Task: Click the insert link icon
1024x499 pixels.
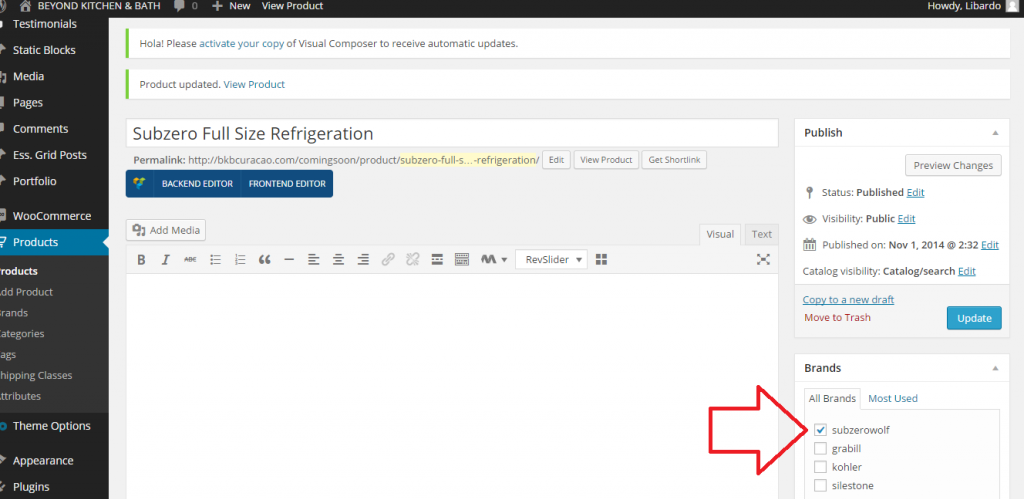Action: (388, 260)
